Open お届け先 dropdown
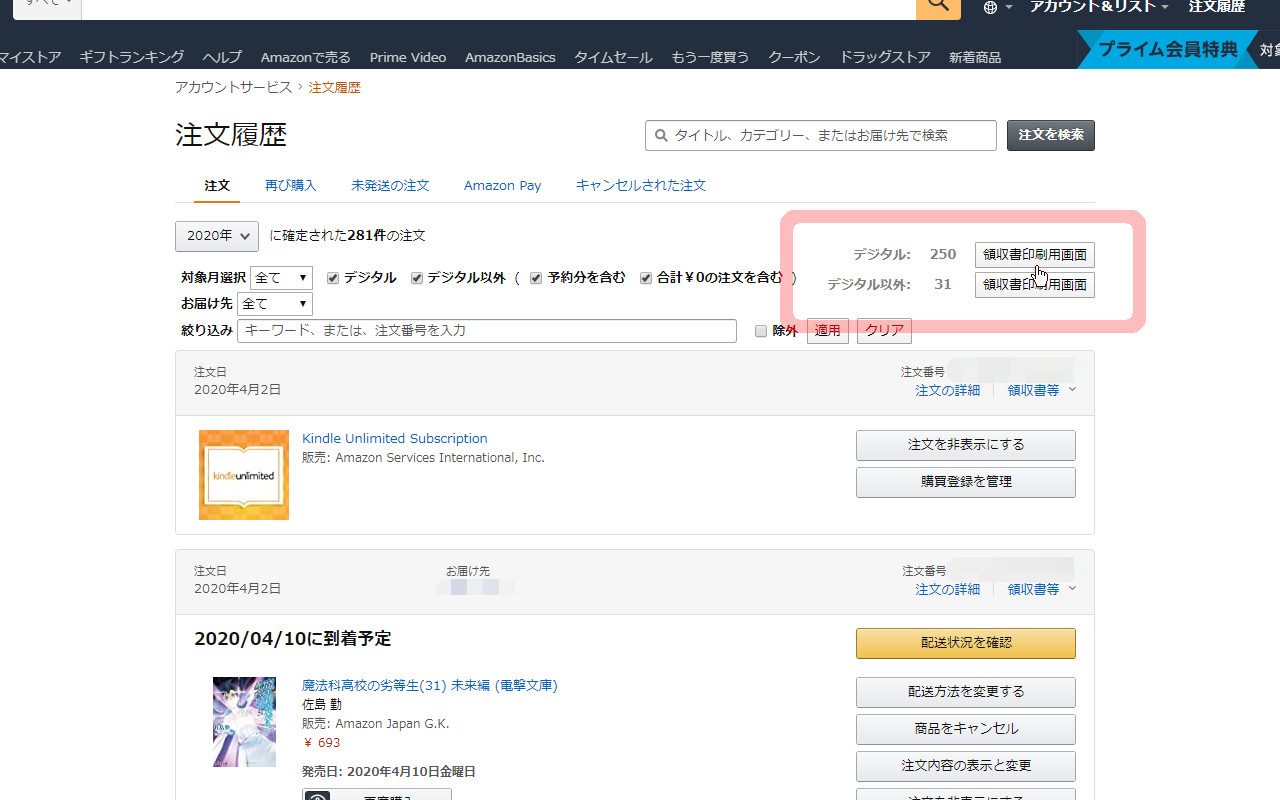 275,304
